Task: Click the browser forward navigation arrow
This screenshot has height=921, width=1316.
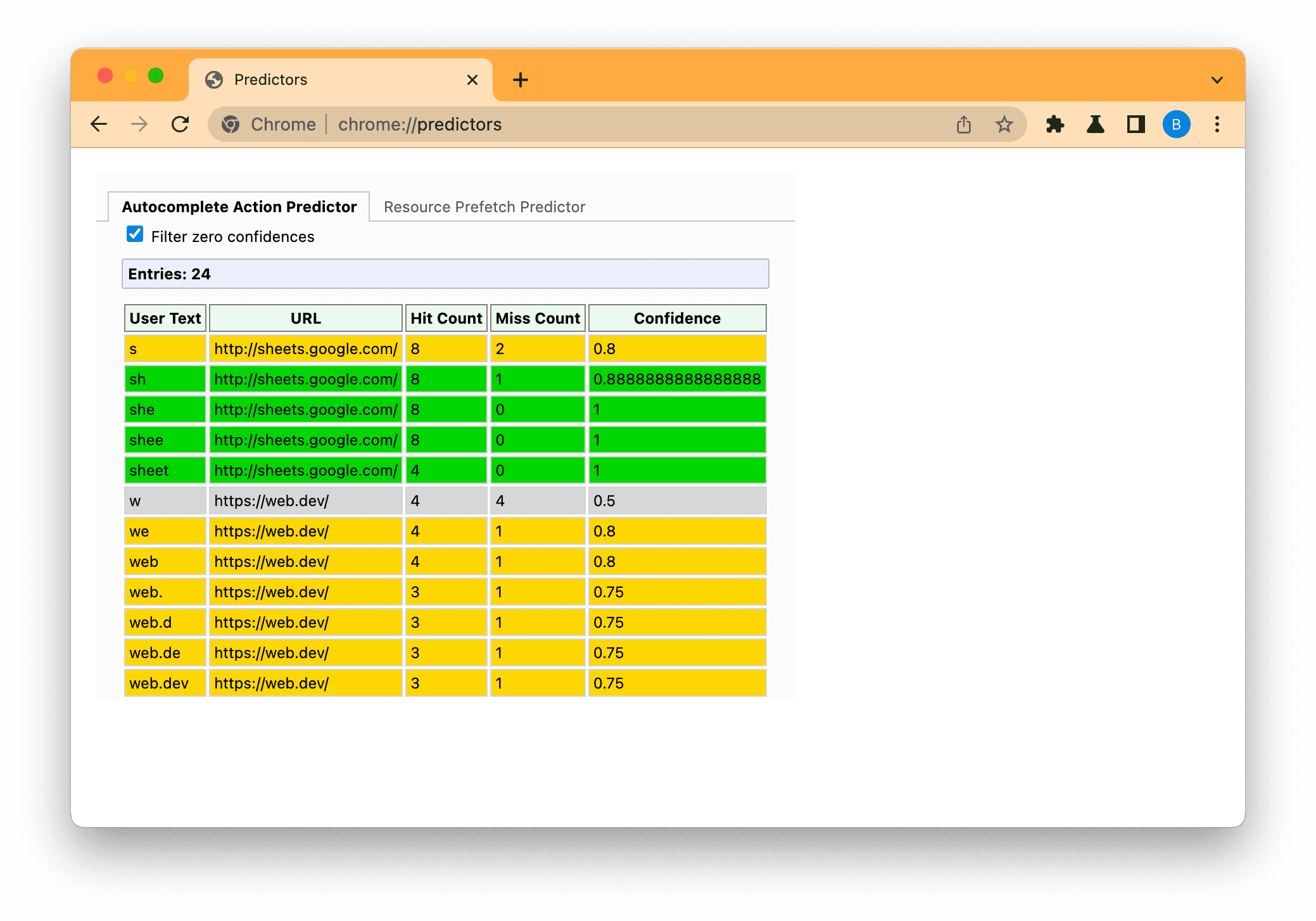Action: pyautogui.click(x=140, y=125)
